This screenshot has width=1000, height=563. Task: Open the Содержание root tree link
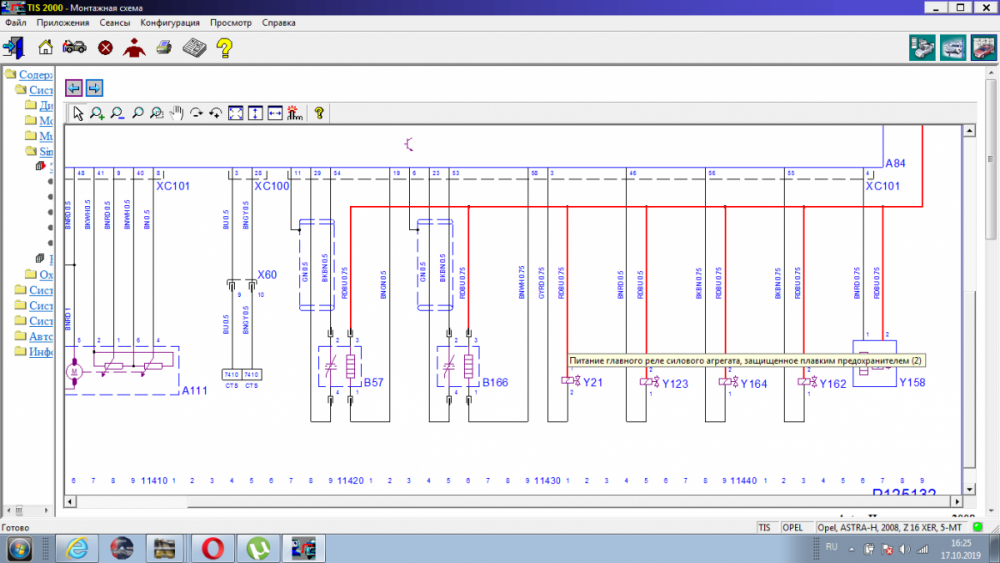coord(36,75)
